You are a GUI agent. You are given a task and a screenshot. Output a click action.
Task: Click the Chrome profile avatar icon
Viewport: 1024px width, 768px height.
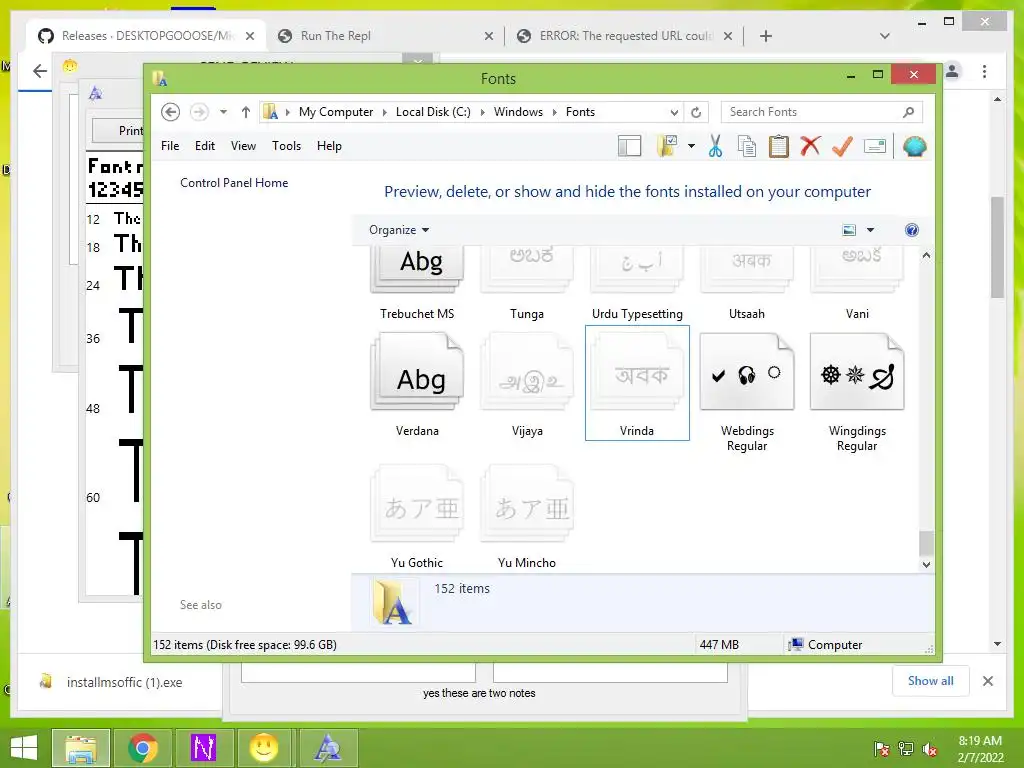pos(952,71)
